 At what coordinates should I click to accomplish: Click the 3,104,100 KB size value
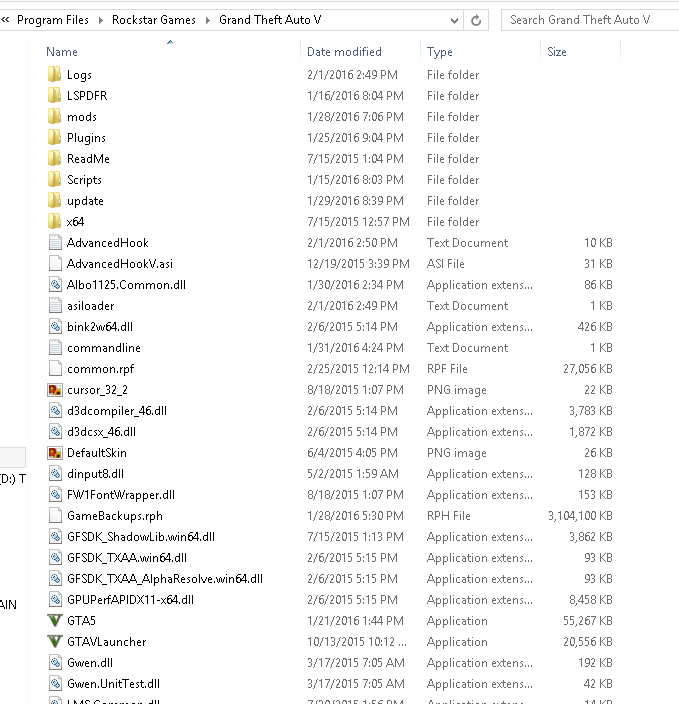(580, 516)
